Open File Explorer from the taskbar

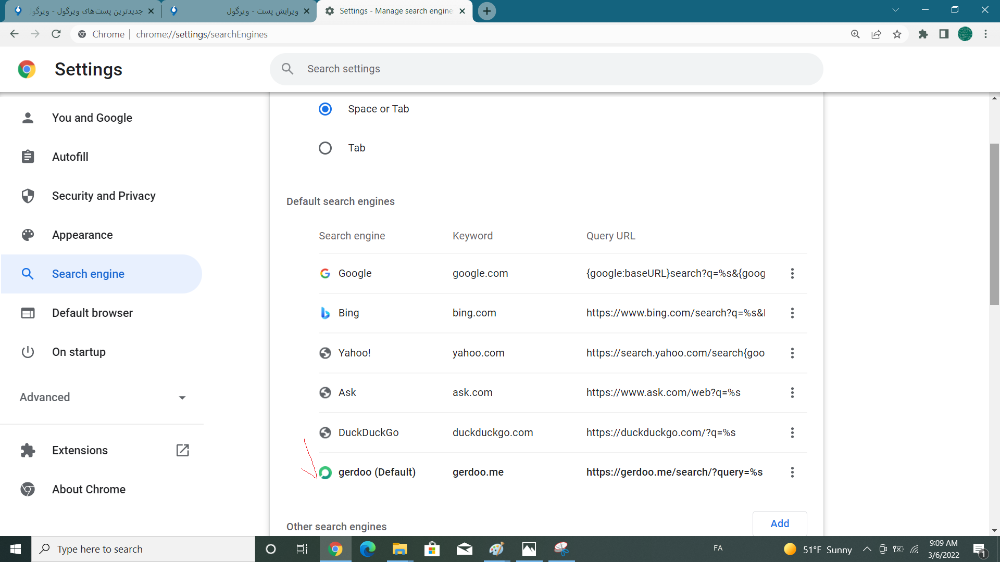point(400,549)
